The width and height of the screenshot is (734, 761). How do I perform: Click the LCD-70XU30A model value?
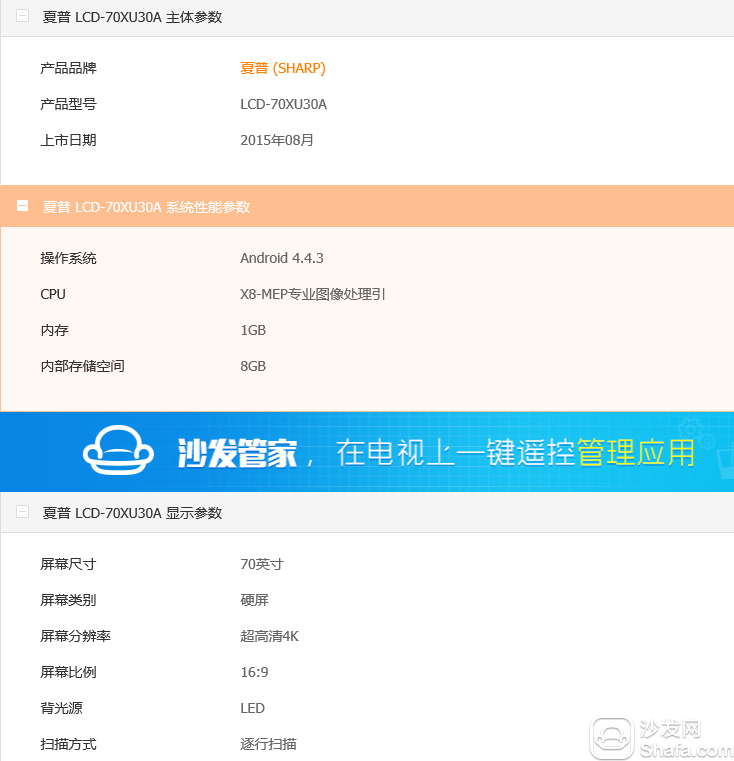(x=284, y=104)
